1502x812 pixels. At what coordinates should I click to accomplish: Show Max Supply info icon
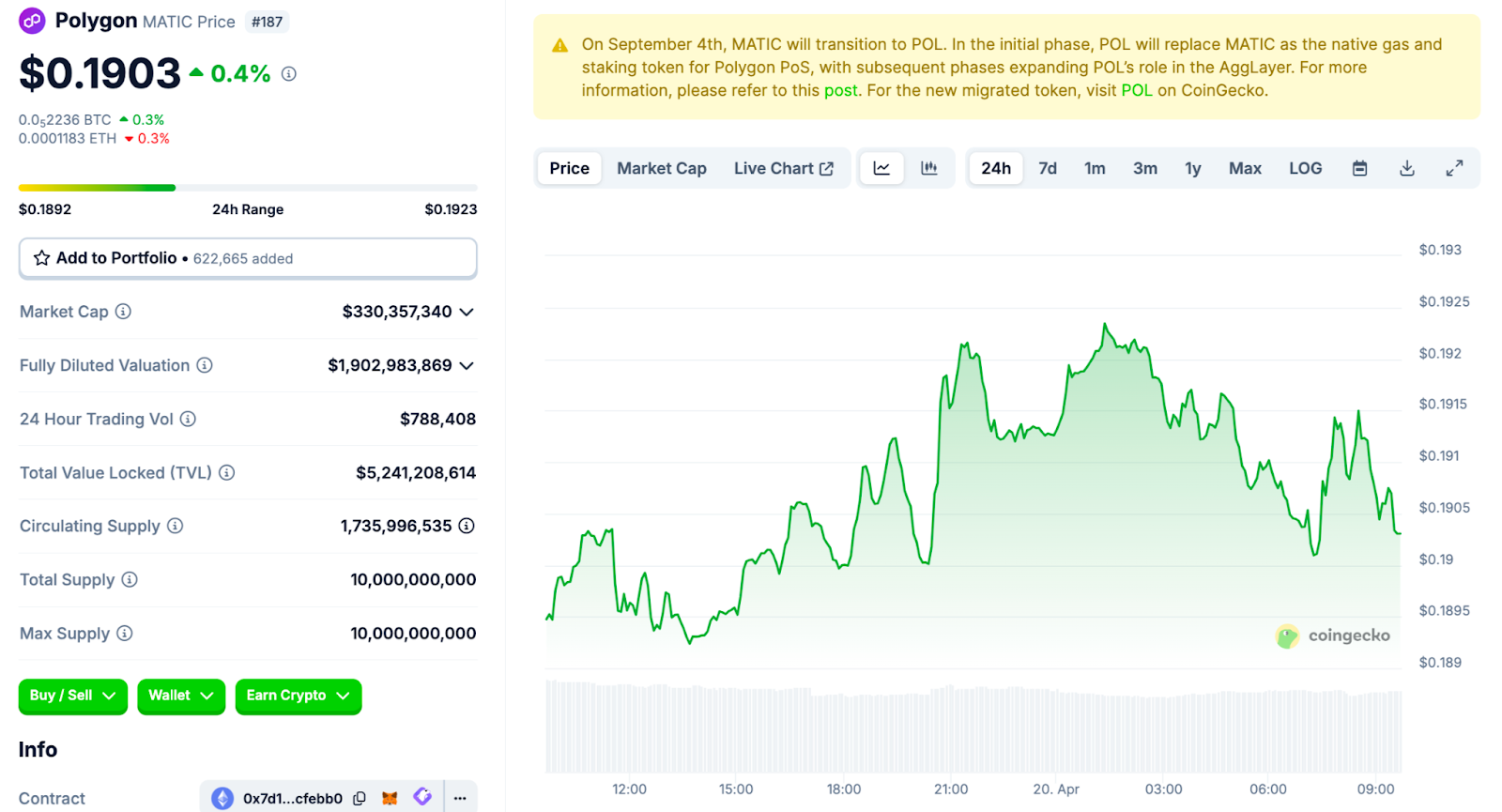(124, 633)
